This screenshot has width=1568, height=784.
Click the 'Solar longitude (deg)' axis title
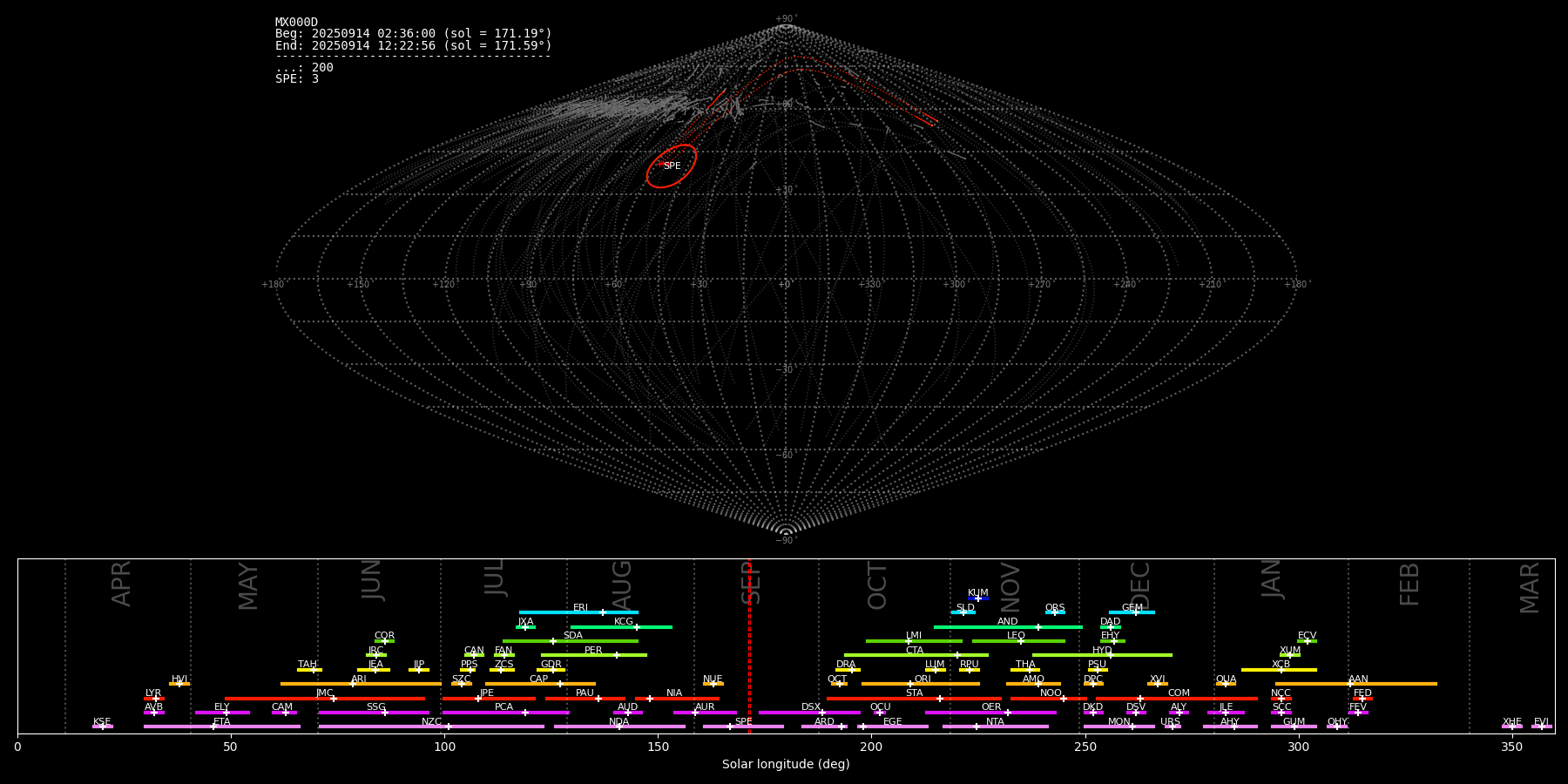[x=786, y=764]
